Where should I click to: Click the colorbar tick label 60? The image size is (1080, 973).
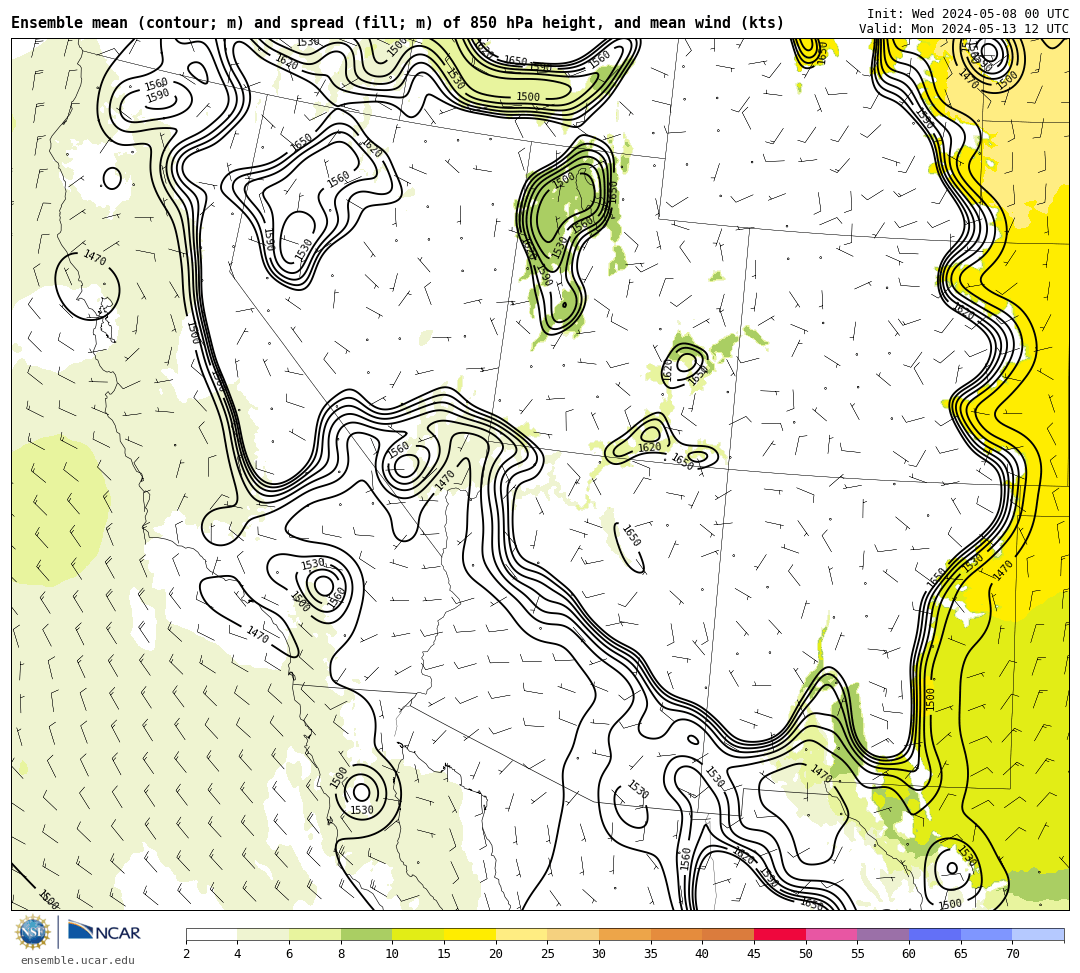pyautogui.click(x=909, y=954)
